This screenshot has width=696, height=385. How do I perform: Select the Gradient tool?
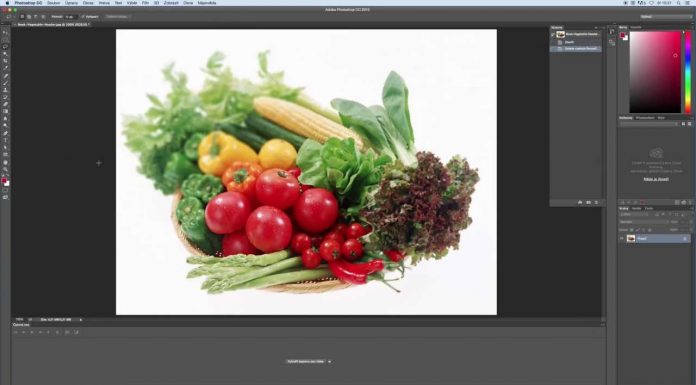[5, 111]
